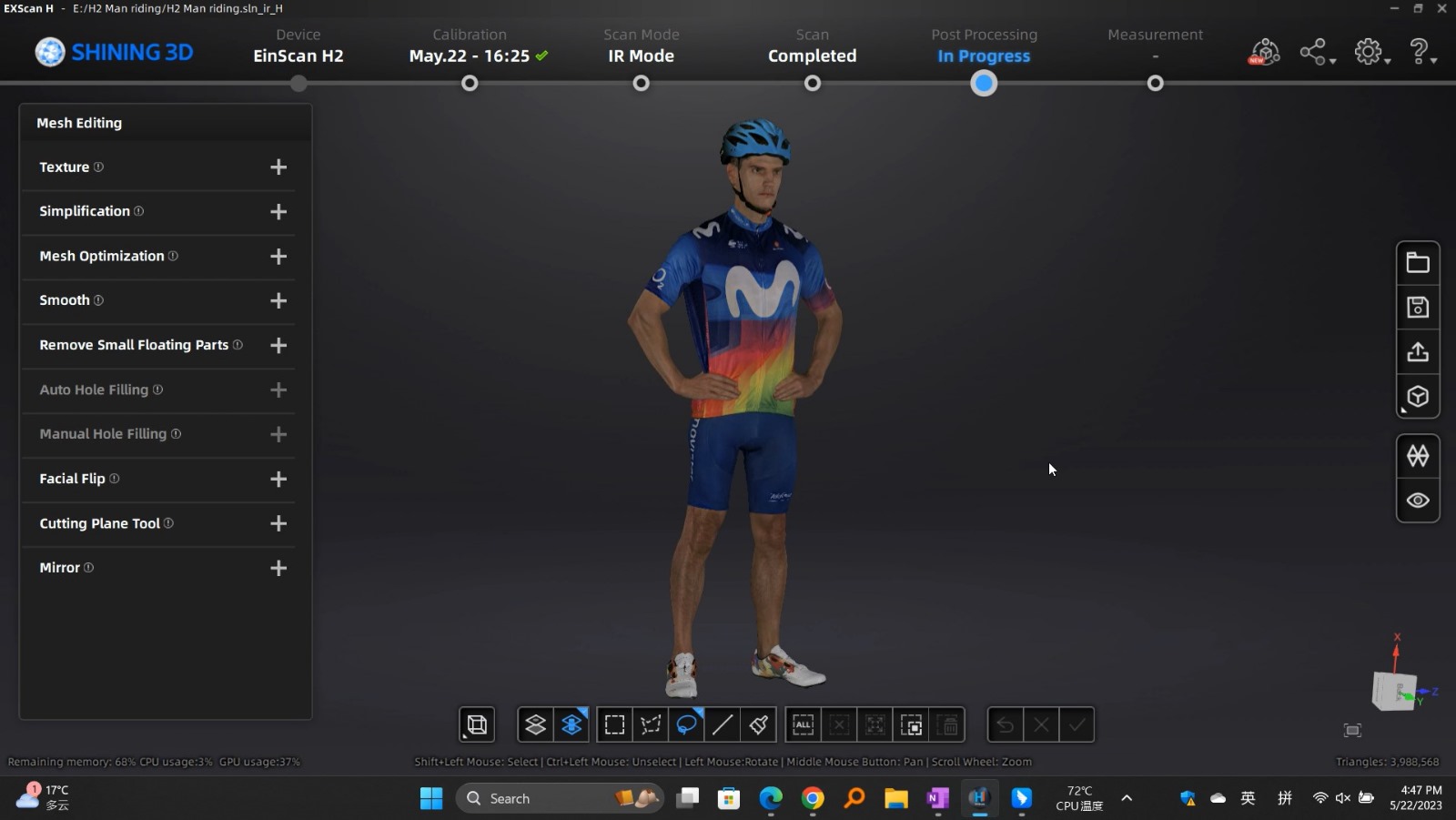Viewport: 1456px width, 820px height.
Task: Click the info icon beside Texture
Action: tap(98, 167)
